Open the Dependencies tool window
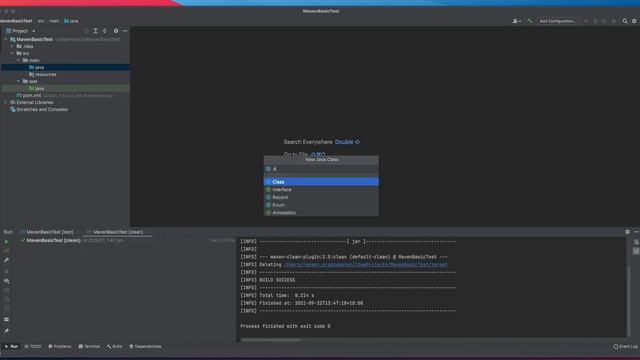This screenshot has height=360, width=640. [145, 347]
